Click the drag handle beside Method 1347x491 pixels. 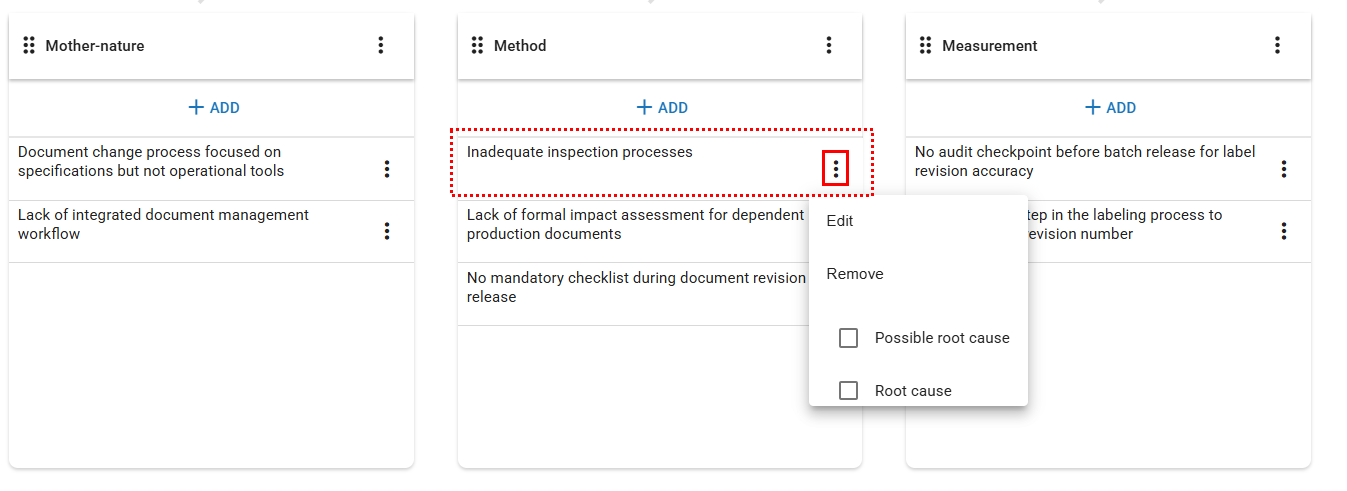[x=478, y=45]
